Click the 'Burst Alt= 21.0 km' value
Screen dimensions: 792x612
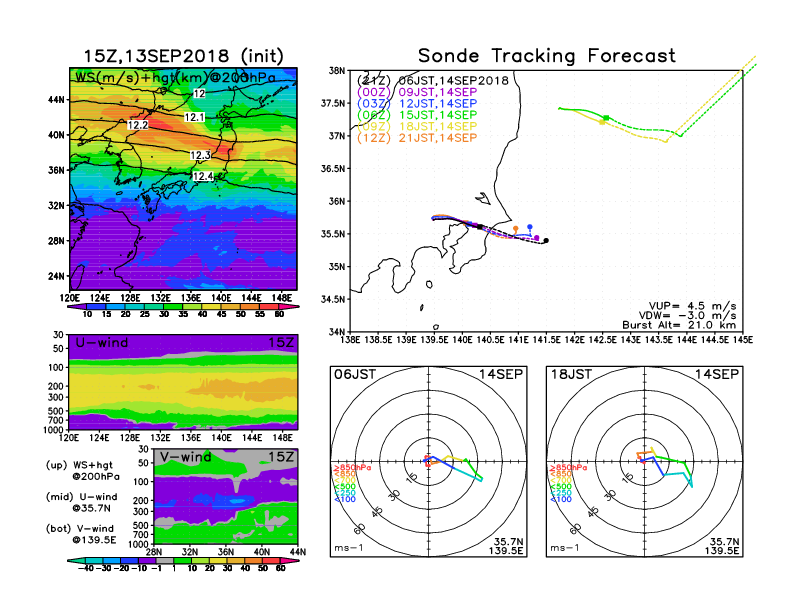[679, 325]
